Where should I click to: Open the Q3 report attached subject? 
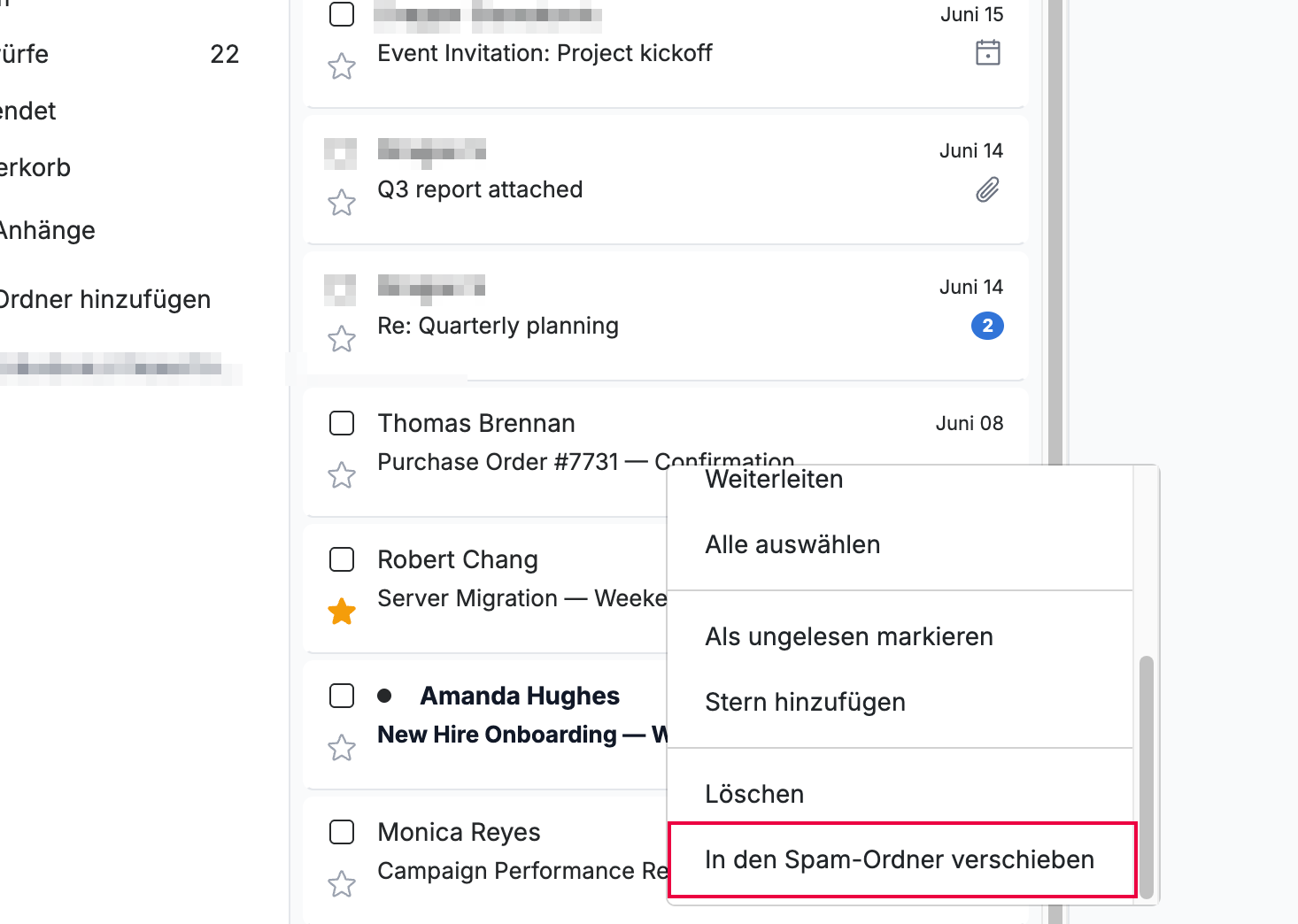(480, 189)
